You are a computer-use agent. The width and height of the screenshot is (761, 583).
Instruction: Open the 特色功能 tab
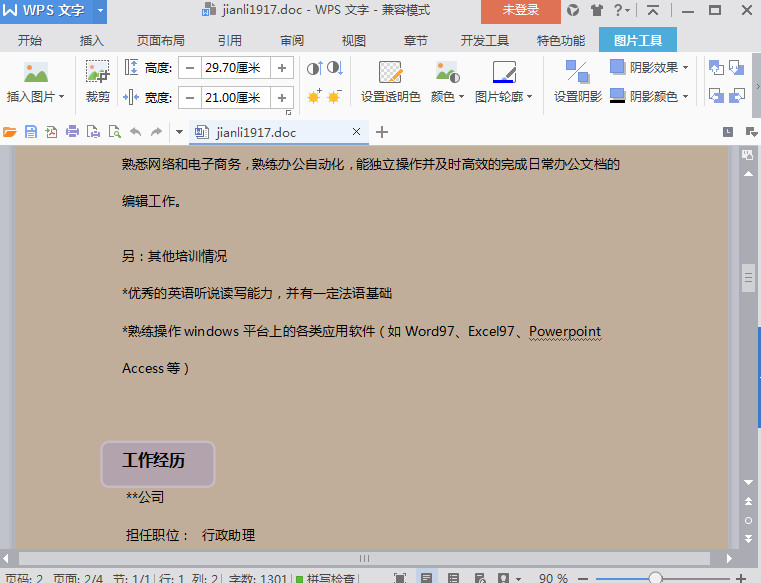tap(561, 40)
